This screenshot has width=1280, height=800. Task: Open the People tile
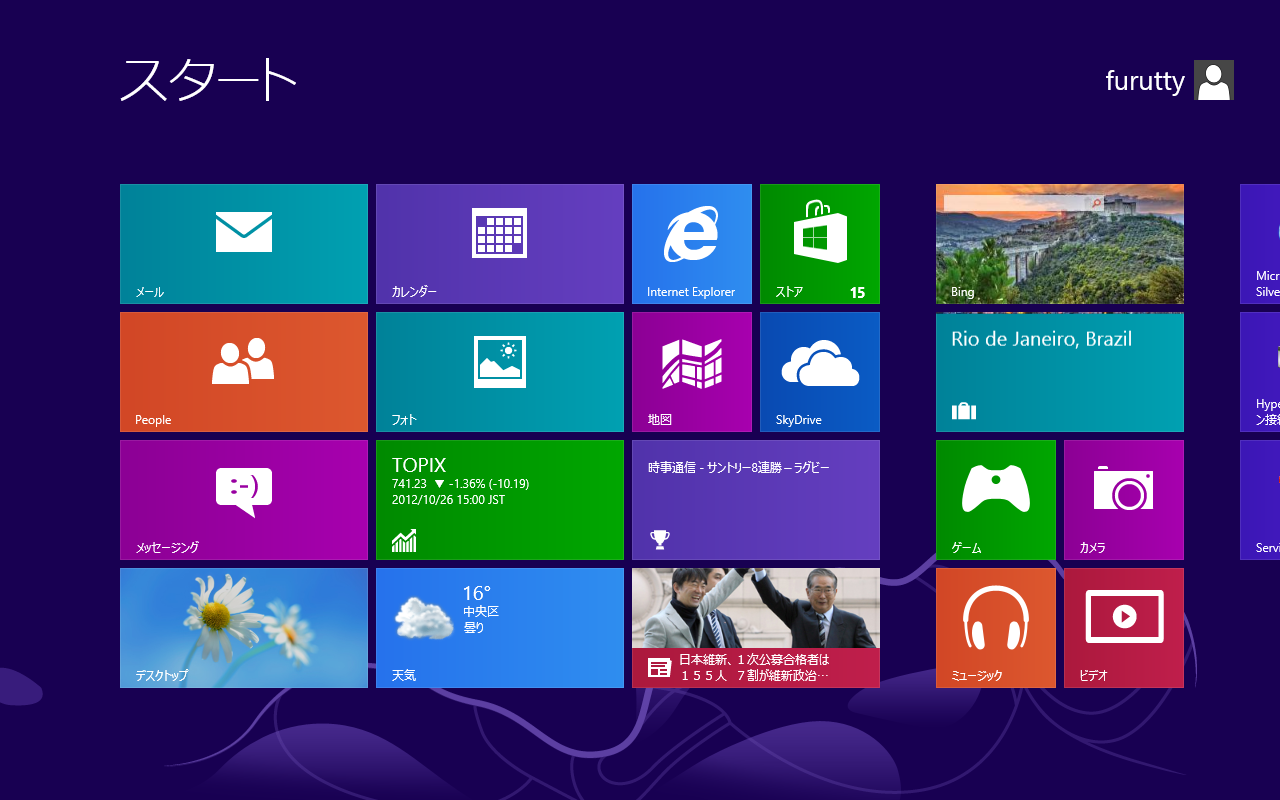coord(244,372)
